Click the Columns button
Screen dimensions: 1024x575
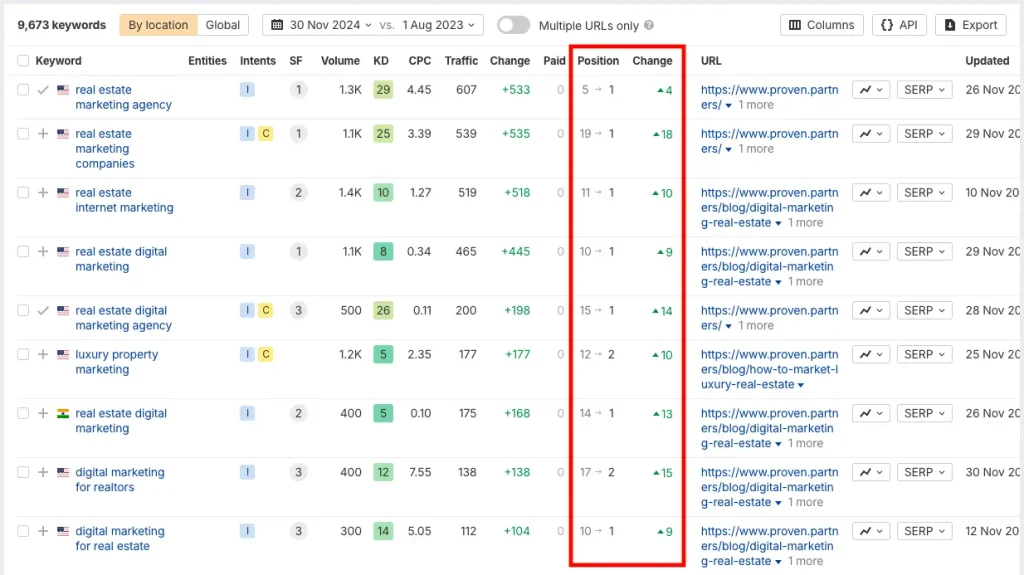[822, 25]
